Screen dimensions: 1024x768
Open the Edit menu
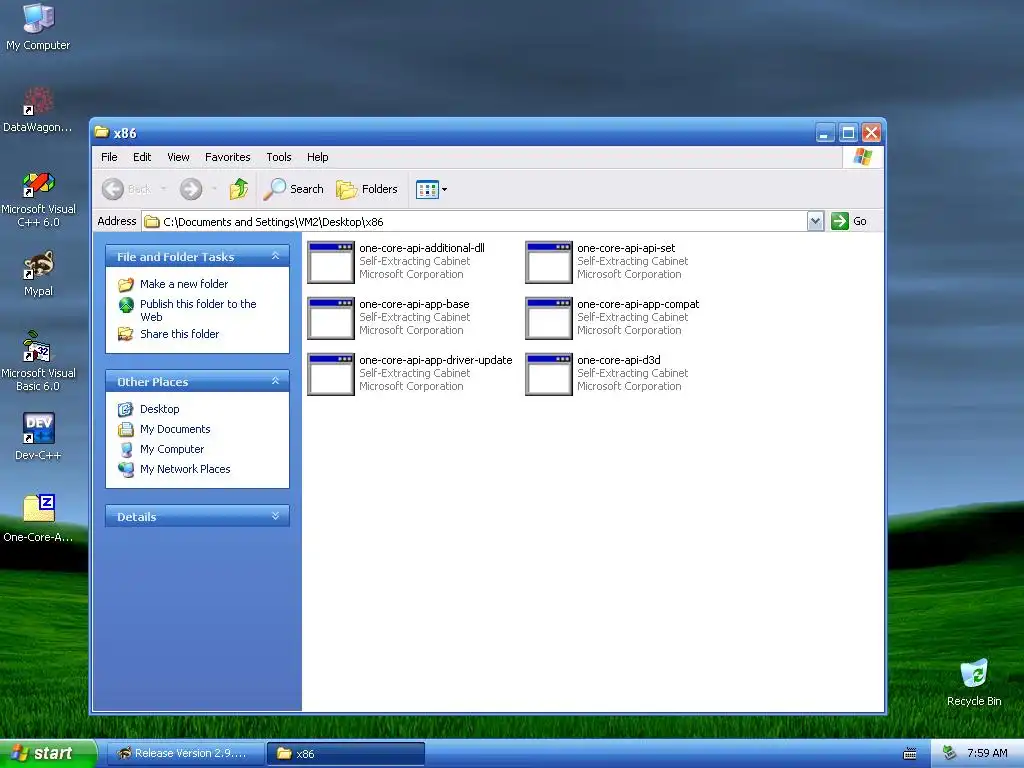(142, 157)
